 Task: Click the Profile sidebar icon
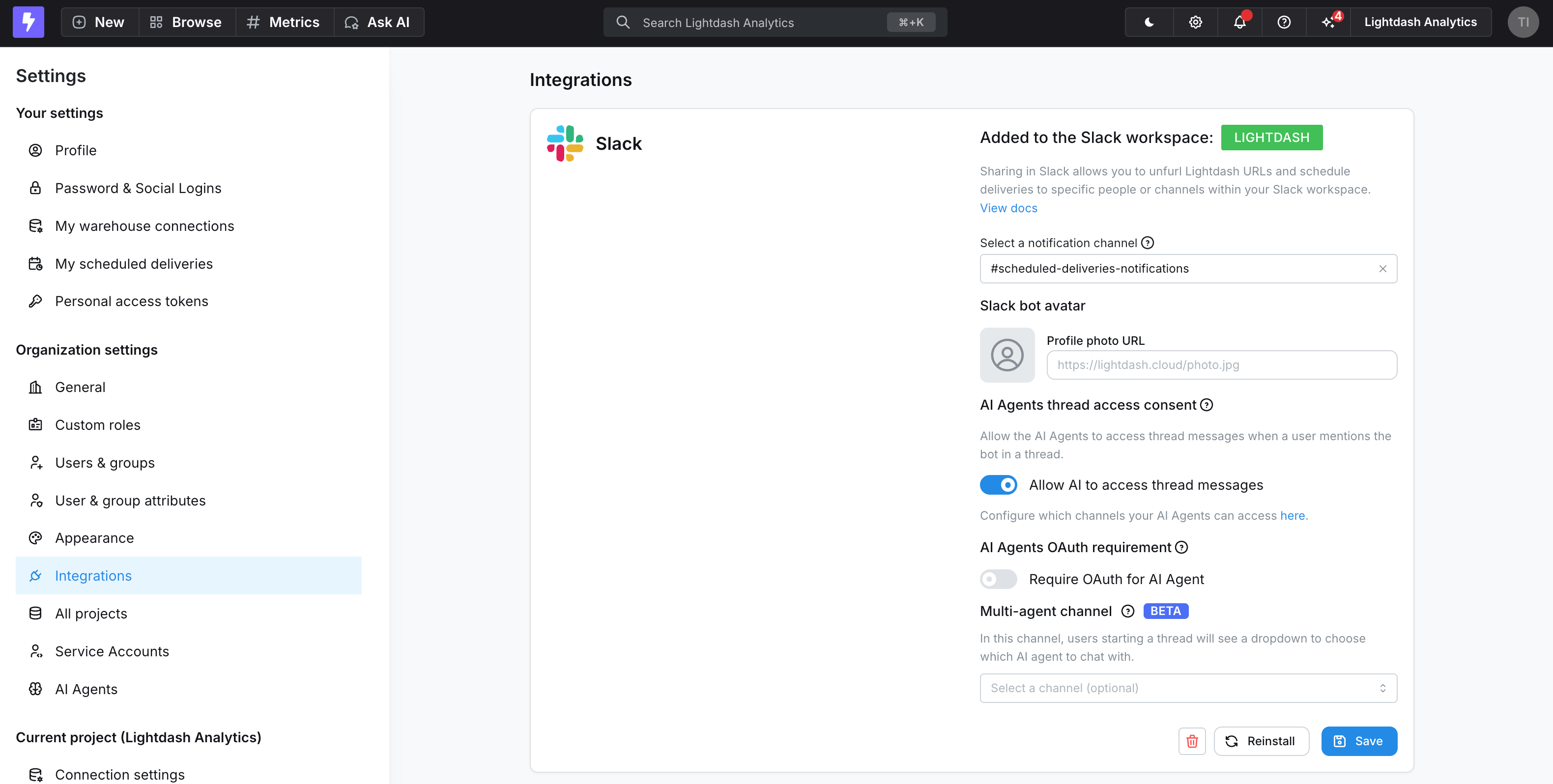[35, 150]
